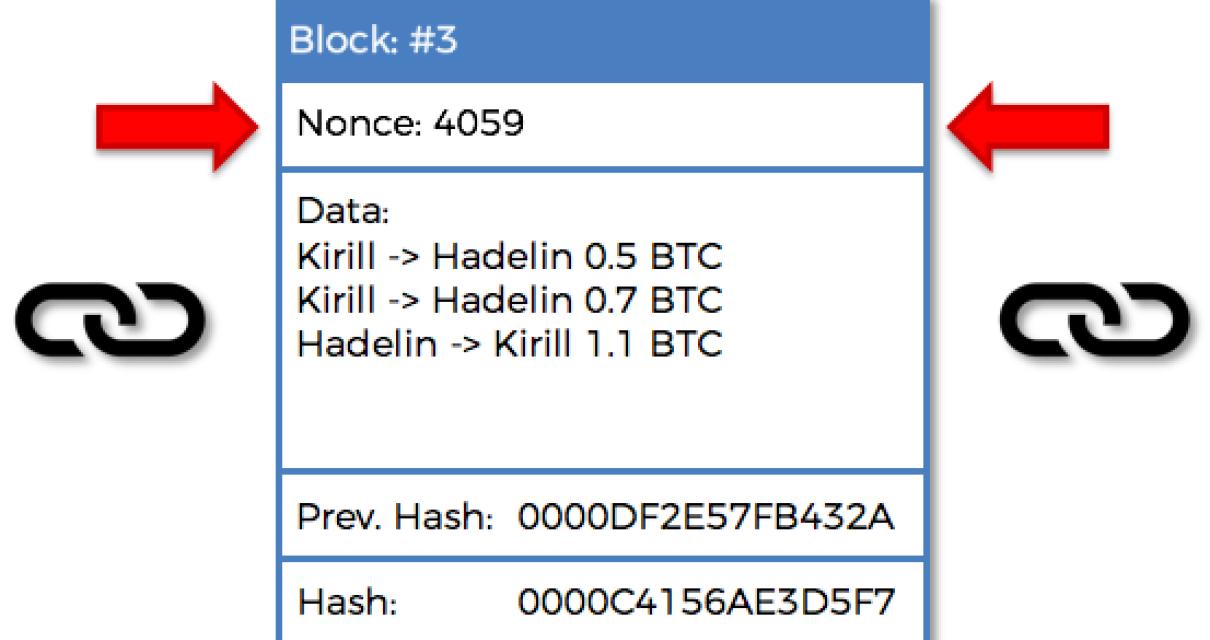Click 'Kirill' sender in the 0.5 BTC transaction
This screenshot has height=640, width=1210.
click(325, 257)
